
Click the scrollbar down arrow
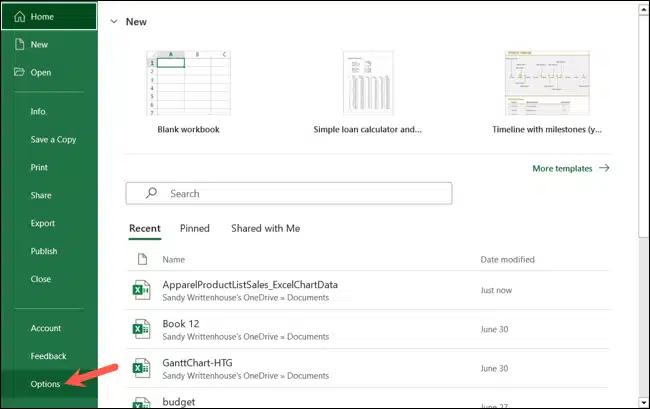pos(643,402)
